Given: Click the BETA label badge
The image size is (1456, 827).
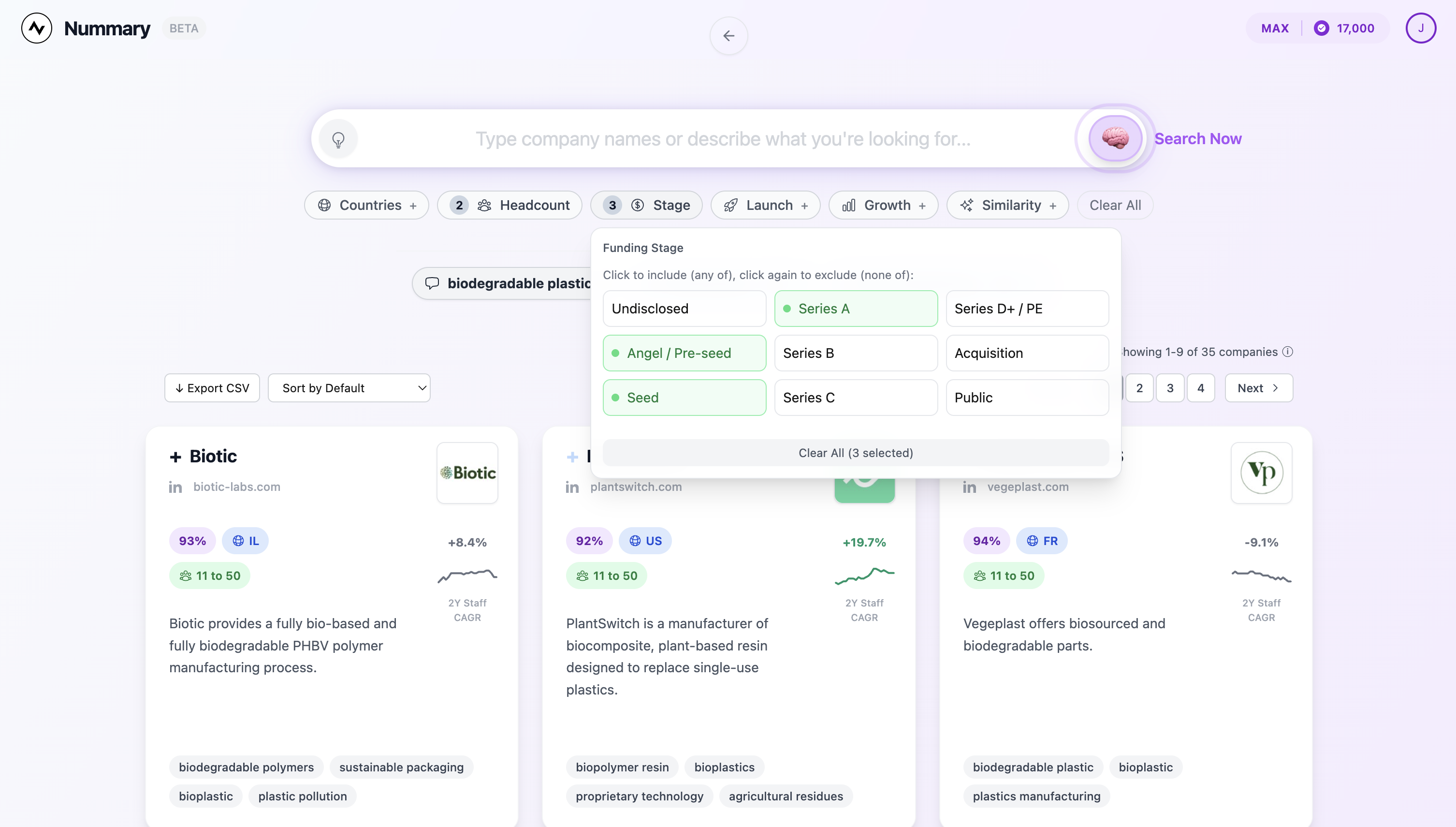Looking at the screenshot, I should tap(183, 28).
